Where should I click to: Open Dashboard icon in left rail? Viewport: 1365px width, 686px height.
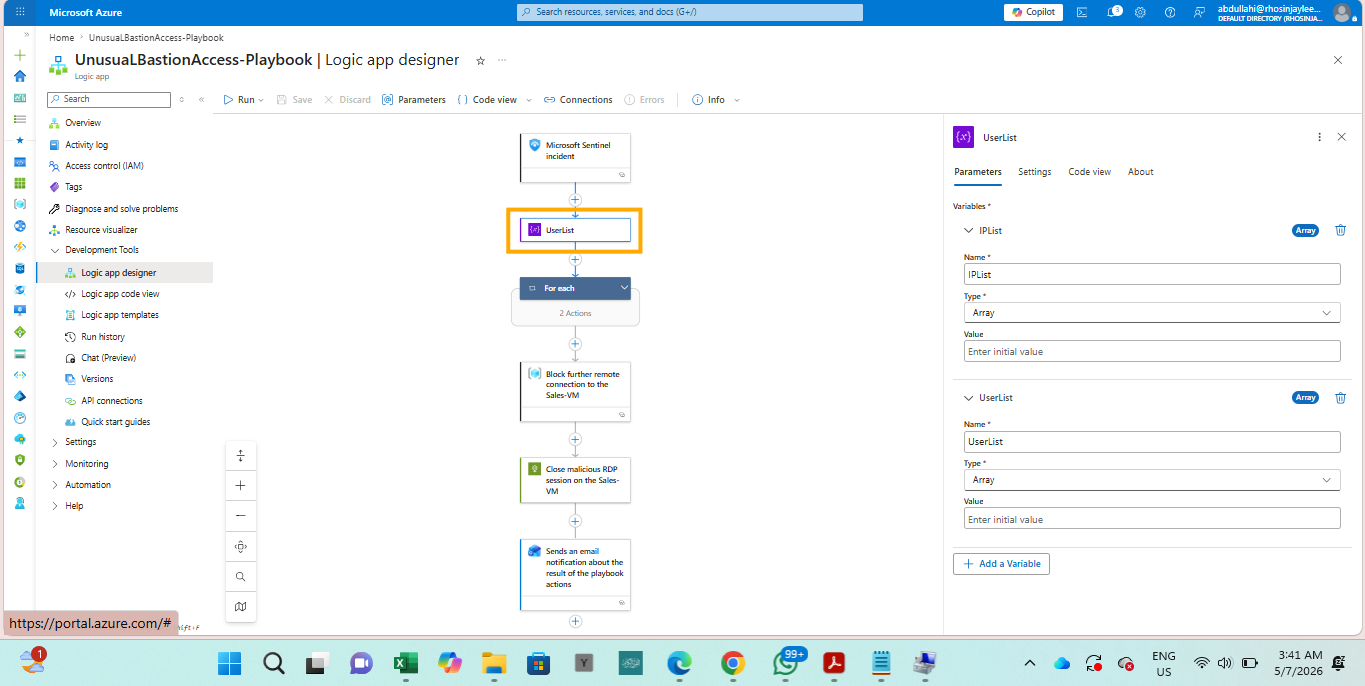(x=19, y=98)
